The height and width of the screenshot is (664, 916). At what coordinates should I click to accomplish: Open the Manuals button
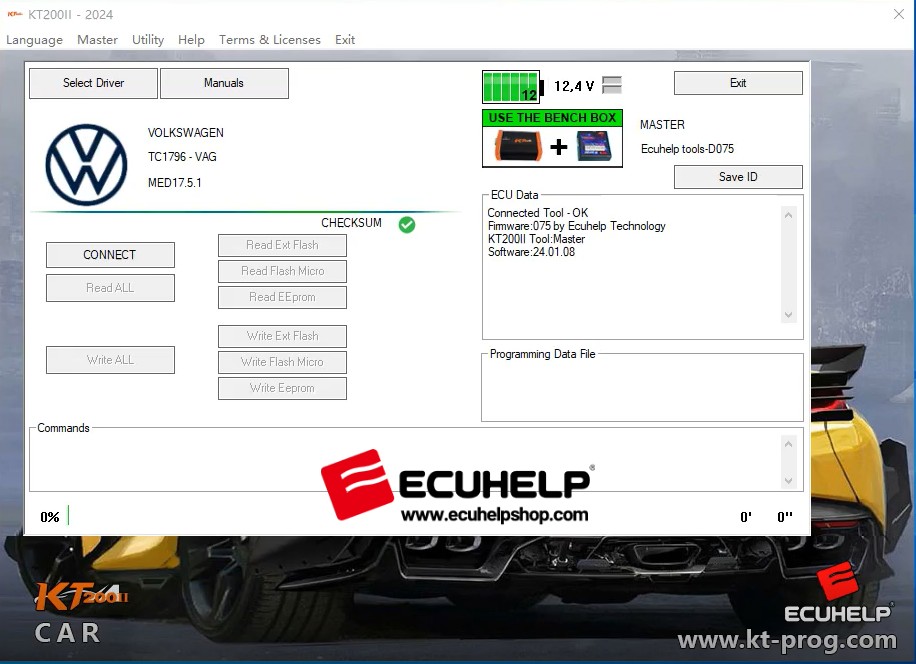[224, 83]
